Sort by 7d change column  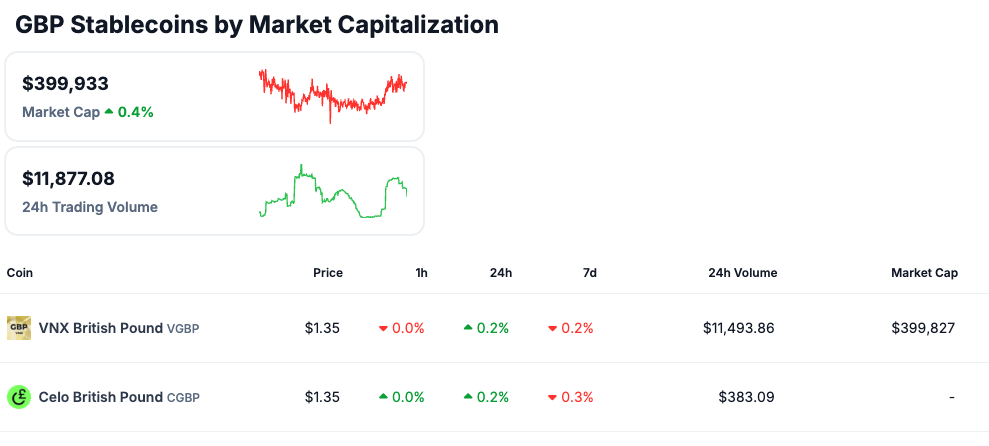coord(588,273)
